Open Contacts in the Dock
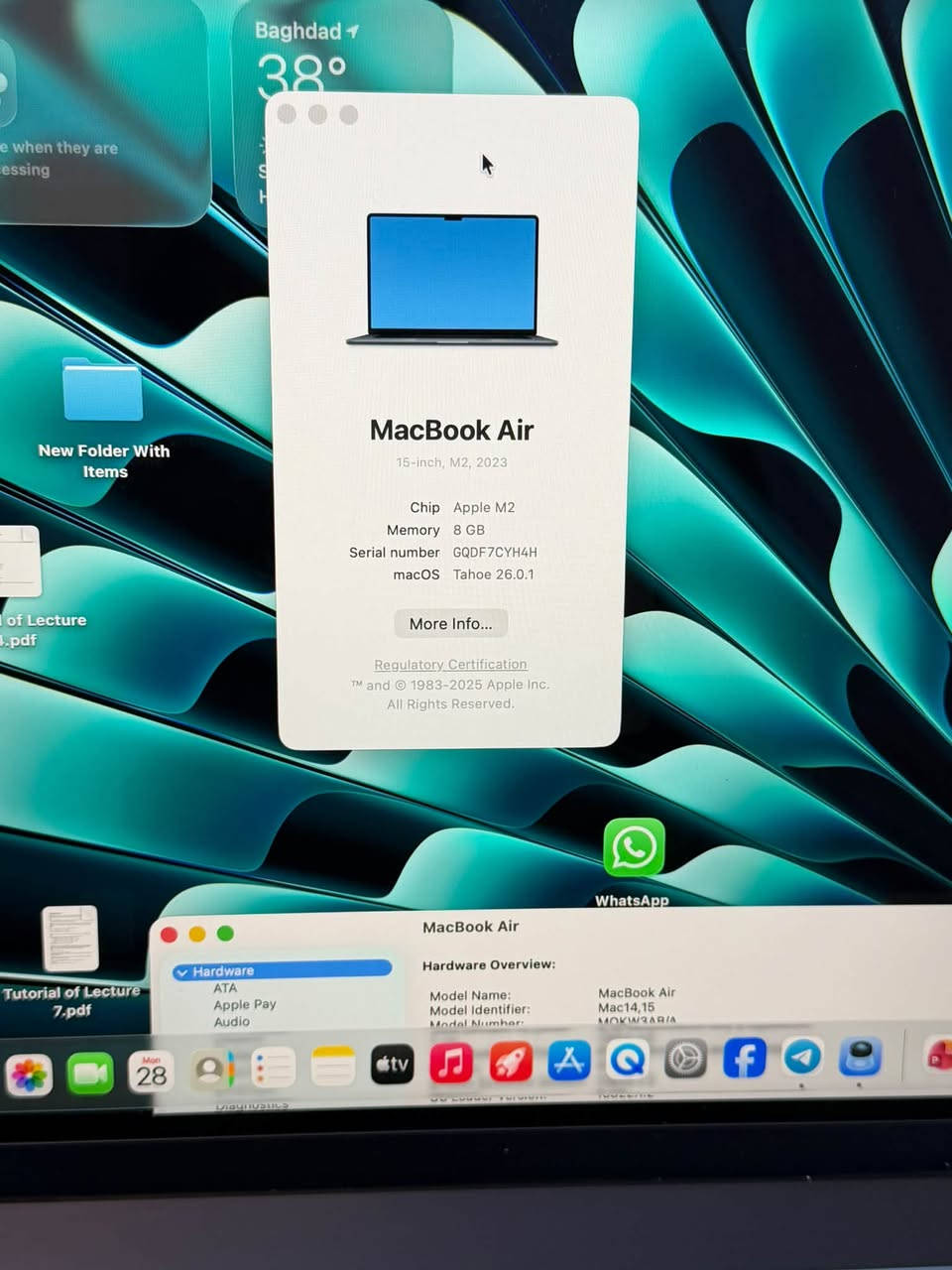This screenshot has width=952, height=1270. coord(211,1070)
